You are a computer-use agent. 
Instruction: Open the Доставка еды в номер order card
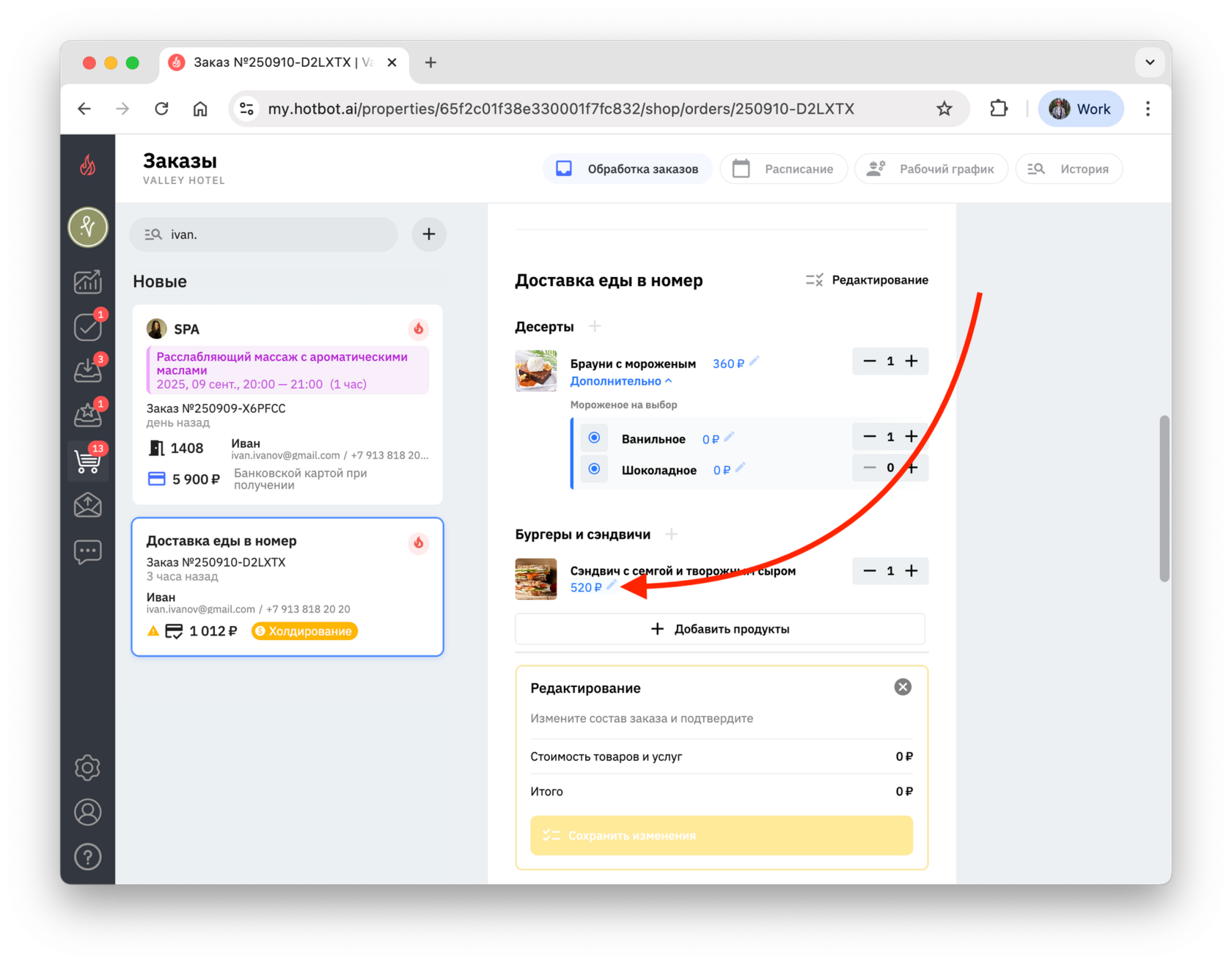tap(287, 587)
